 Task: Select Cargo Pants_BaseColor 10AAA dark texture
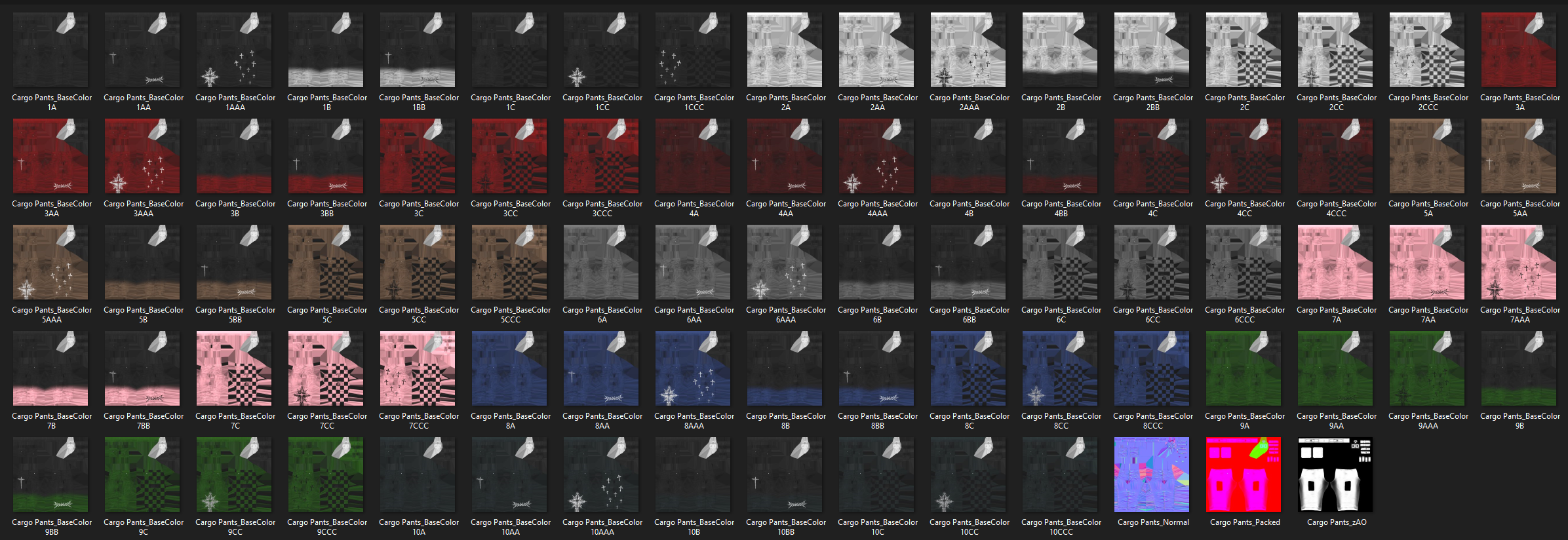[x=602, y=474]
